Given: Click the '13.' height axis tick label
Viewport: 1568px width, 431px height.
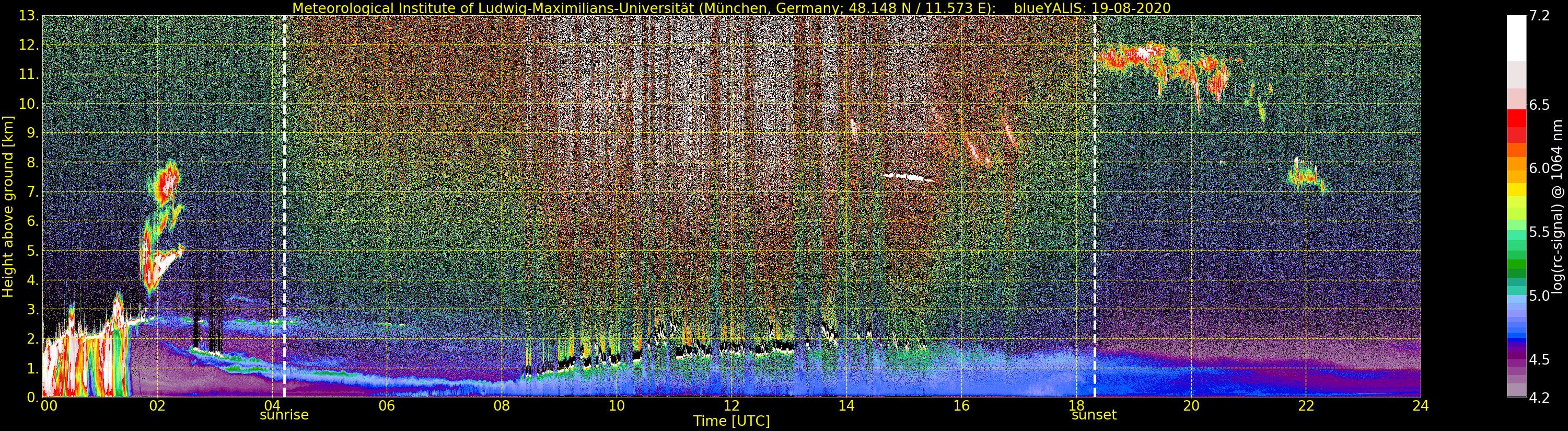Looking at the screenshot, I should [29, 16].
